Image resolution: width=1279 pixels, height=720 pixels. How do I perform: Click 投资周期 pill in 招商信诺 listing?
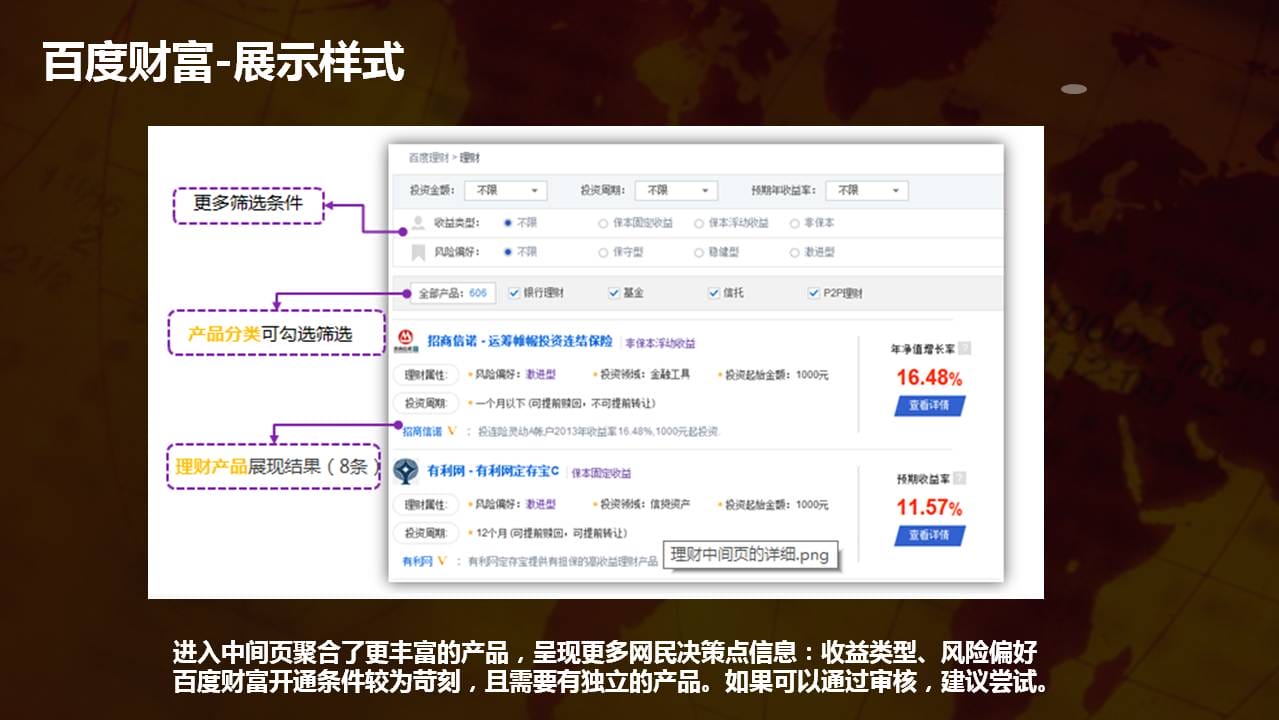(425, 403)
